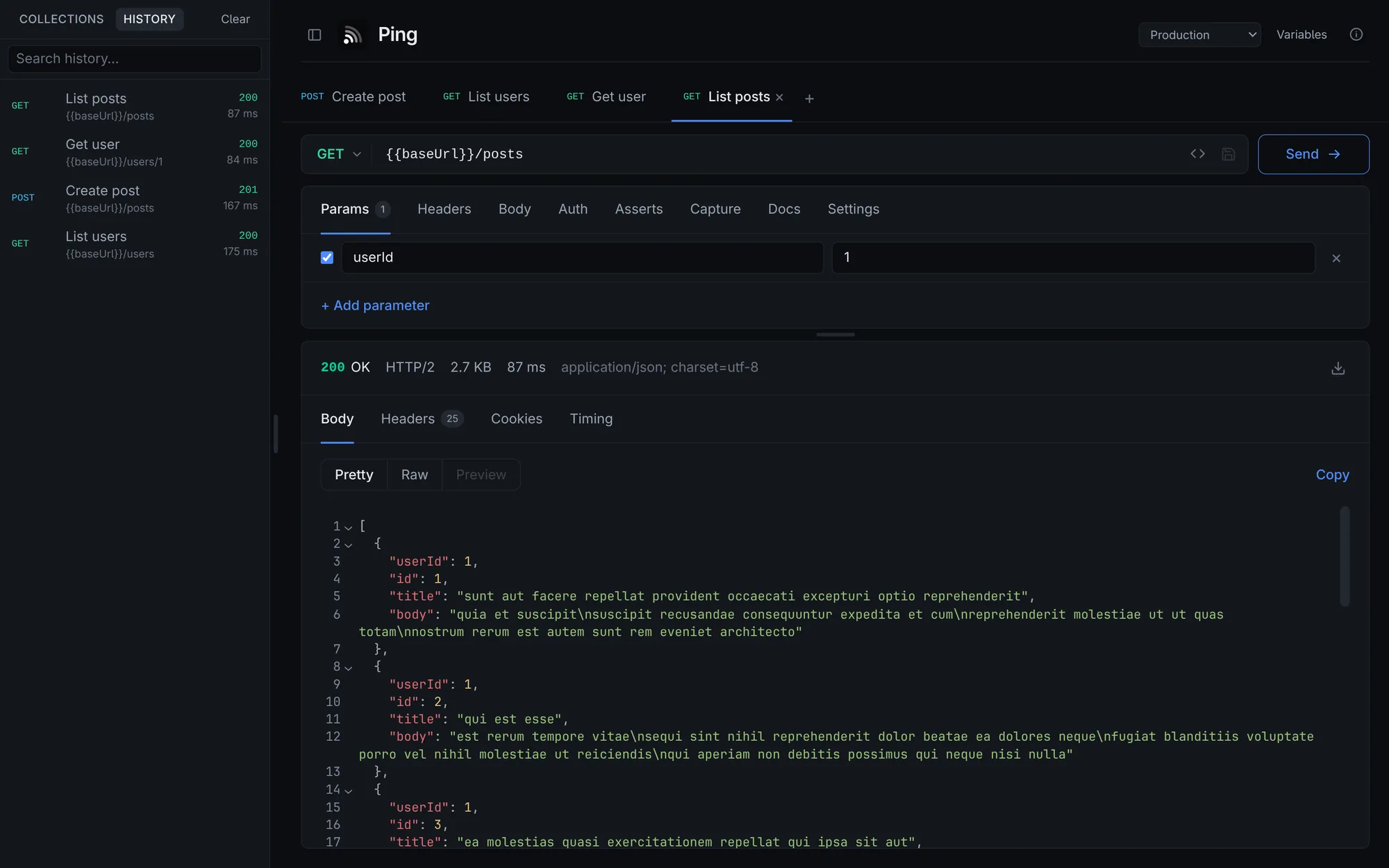The image size is (1389, 868).
Task: Select the response Body tab
Action: pos(337,419)
